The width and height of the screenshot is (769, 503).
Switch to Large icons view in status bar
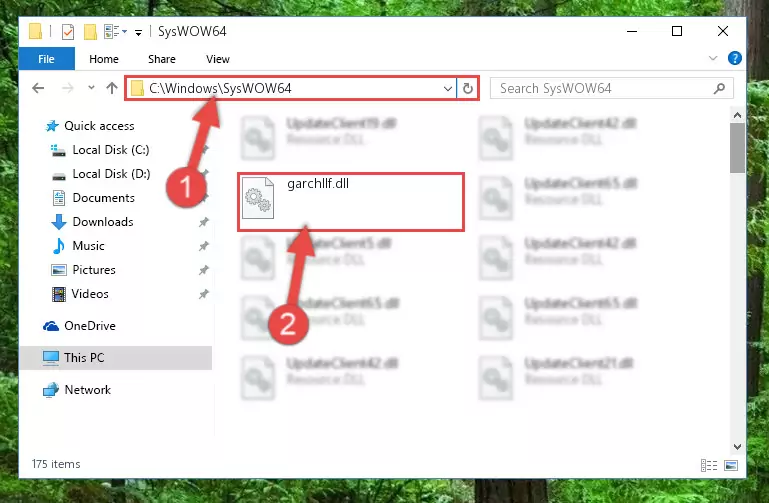tap(731, 465)
